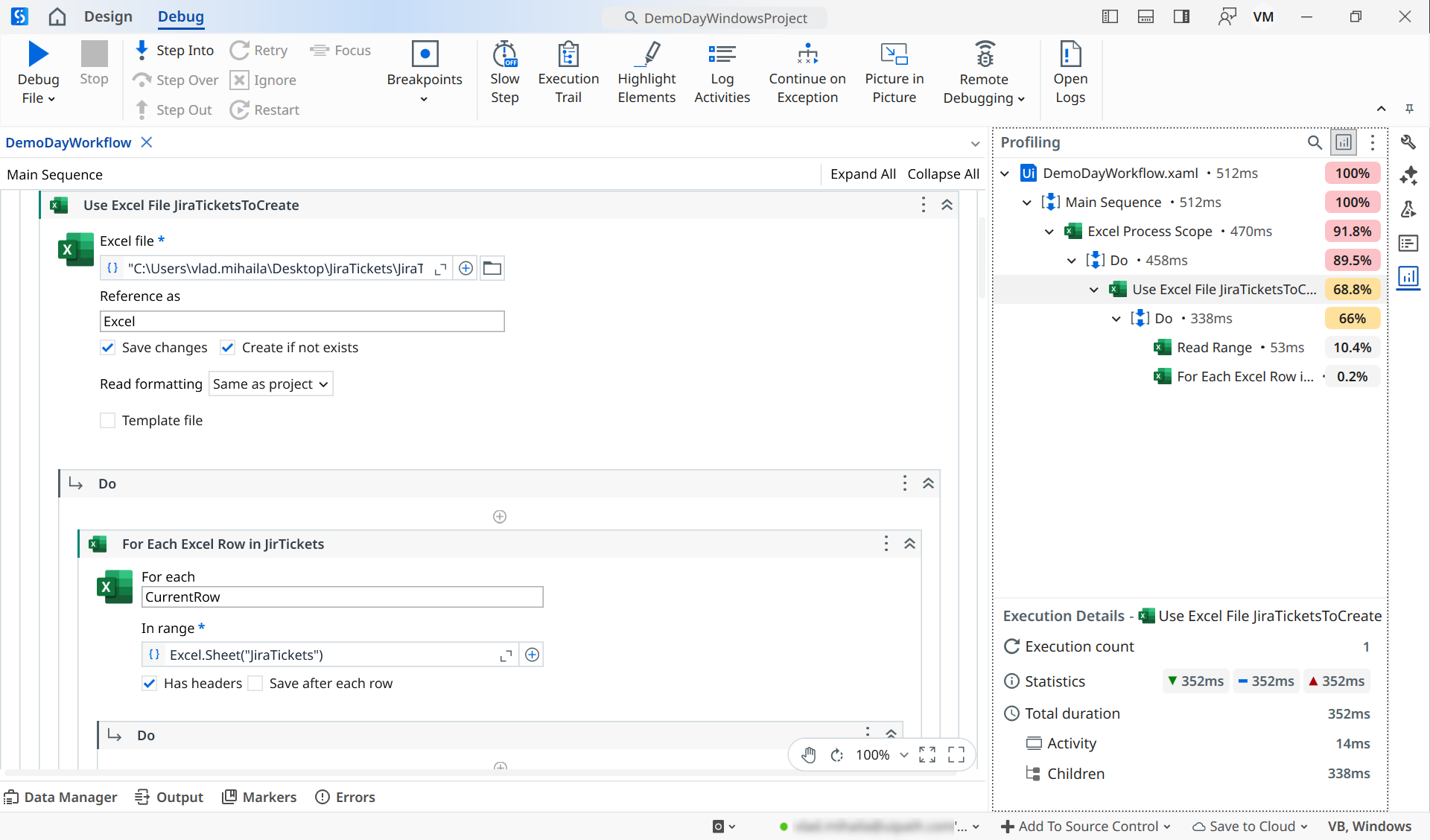The image size is (1430, 840).
Task: Click Open Logs icon
Action: pyautogui.click(x=1070, y=54)
